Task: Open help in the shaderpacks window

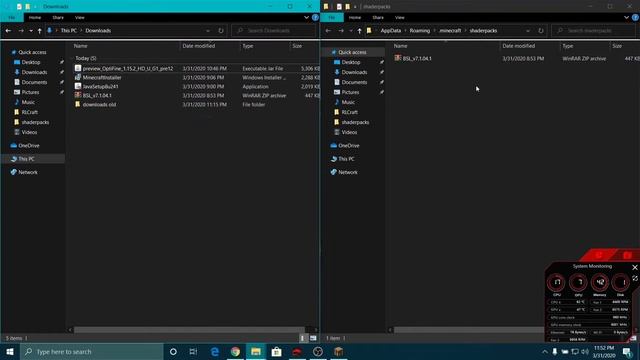Action: click(636, 18)
